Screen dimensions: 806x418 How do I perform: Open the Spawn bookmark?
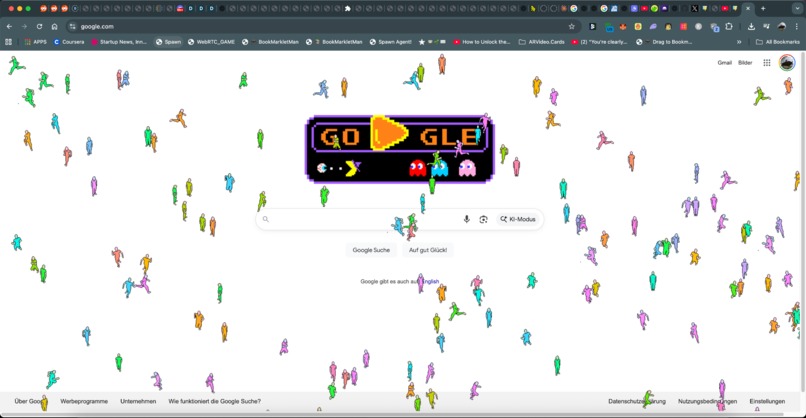click(169, 42)
